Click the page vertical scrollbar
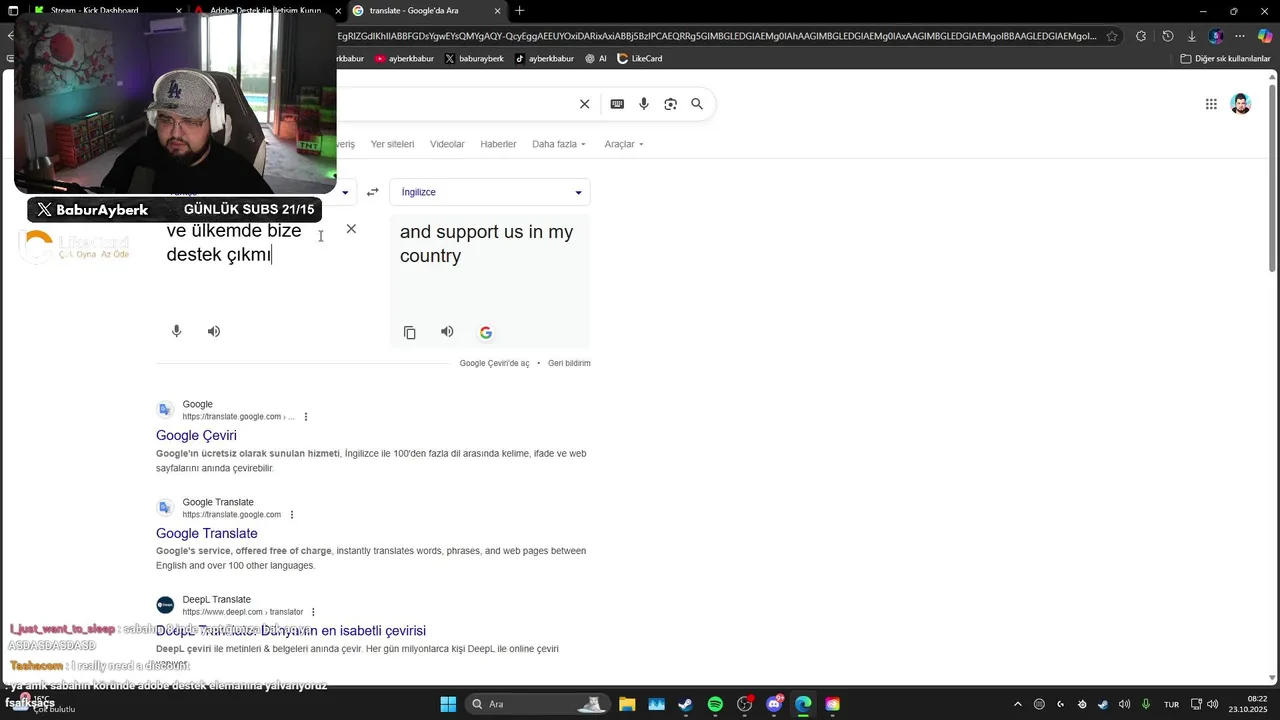Viewport: 1280px width, 720px height. 1273,180
